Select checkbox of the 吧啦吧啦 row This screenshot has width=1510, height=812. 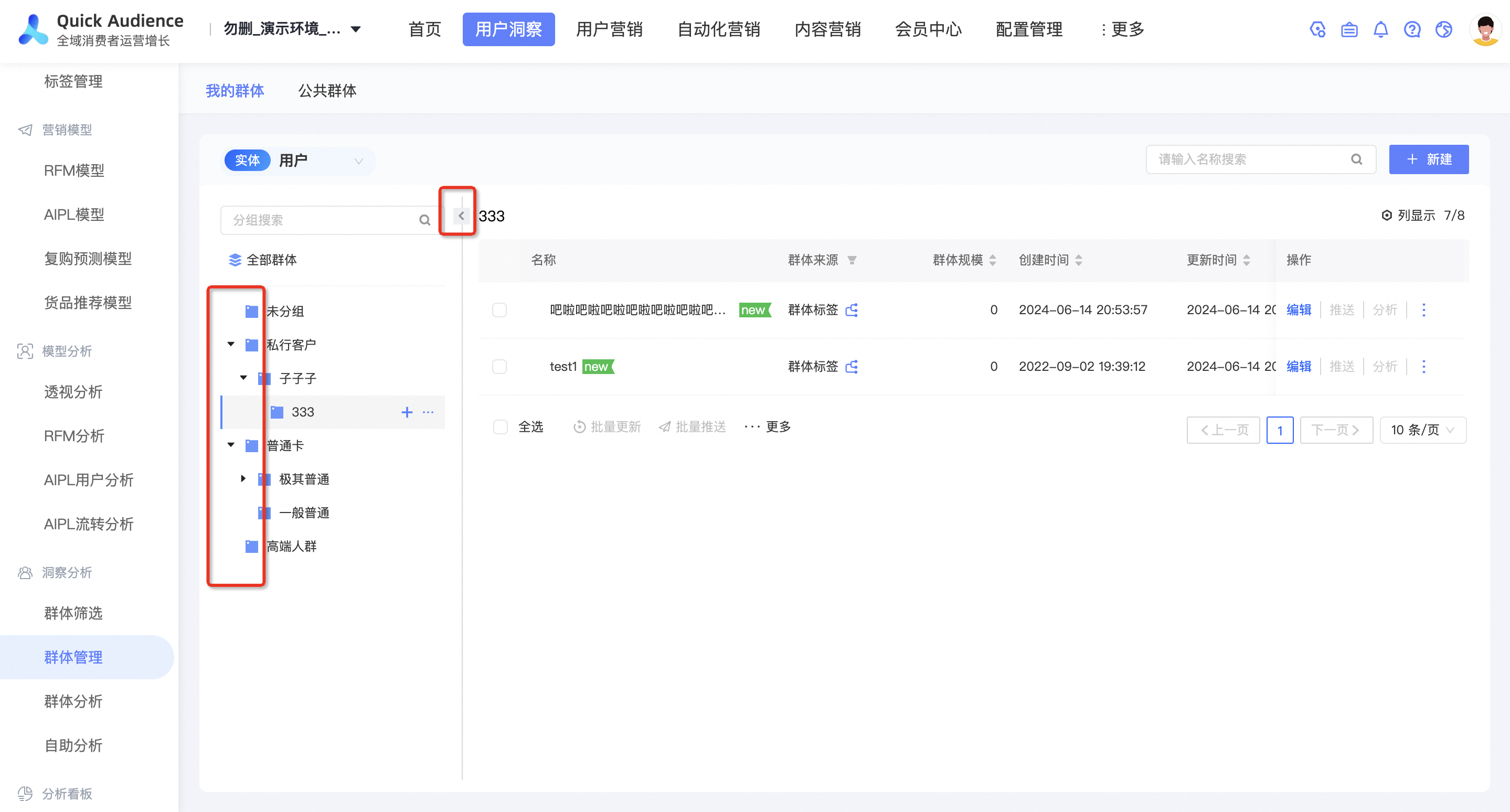(499, 310)
